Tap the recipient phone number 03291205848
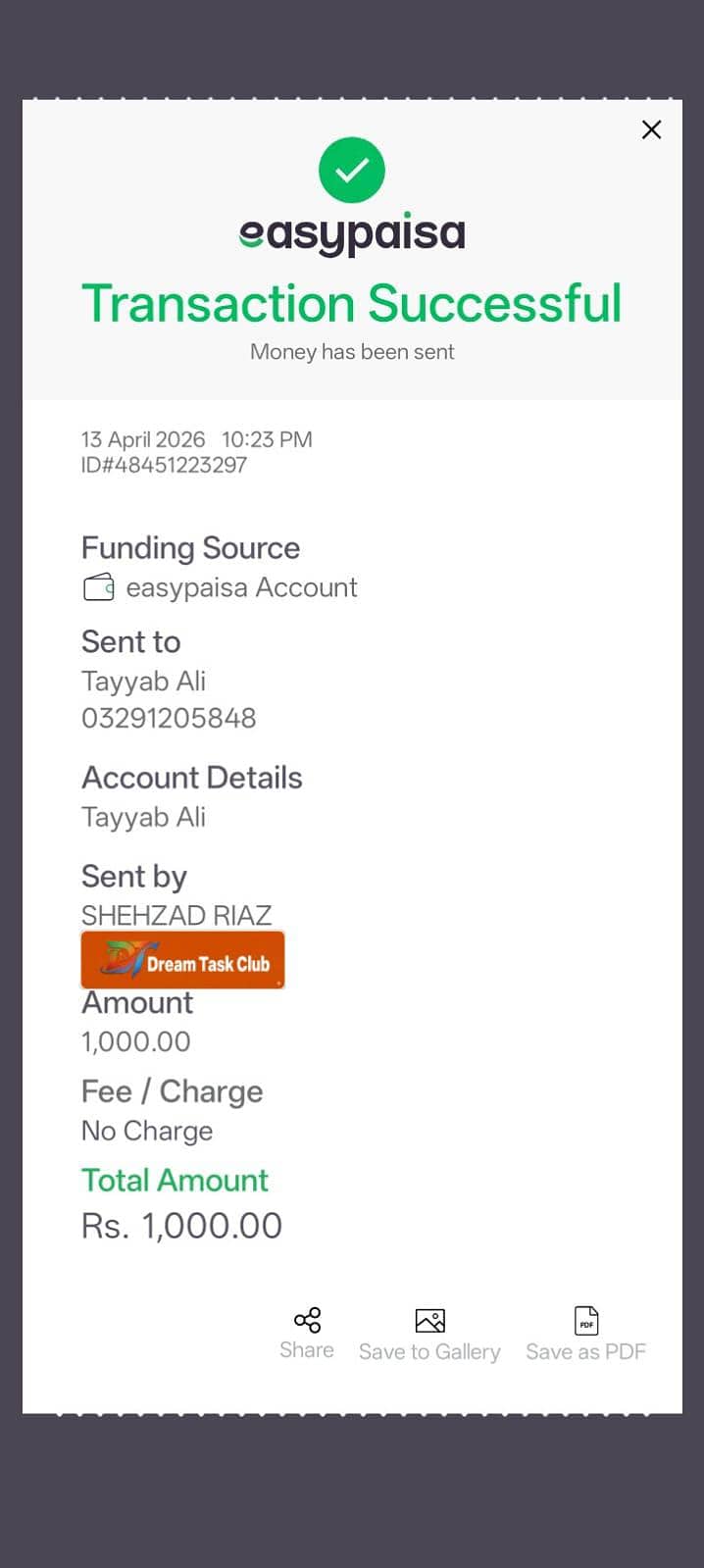 pyautogui.click(x=169, y=719)
